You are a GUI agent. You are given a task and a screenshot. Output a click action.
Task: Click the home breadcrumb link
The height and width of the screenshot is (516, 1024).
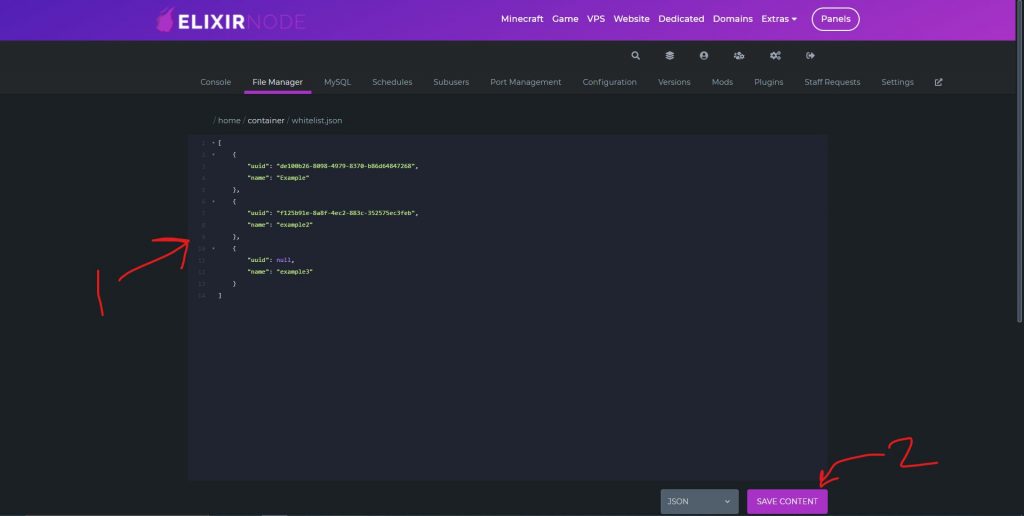coord(229,121)
